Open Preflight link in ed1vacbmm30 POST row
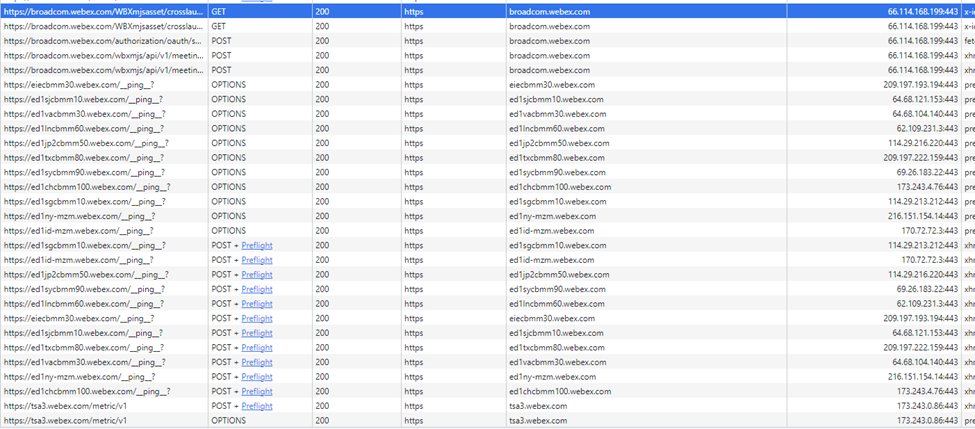 (257, 362)
